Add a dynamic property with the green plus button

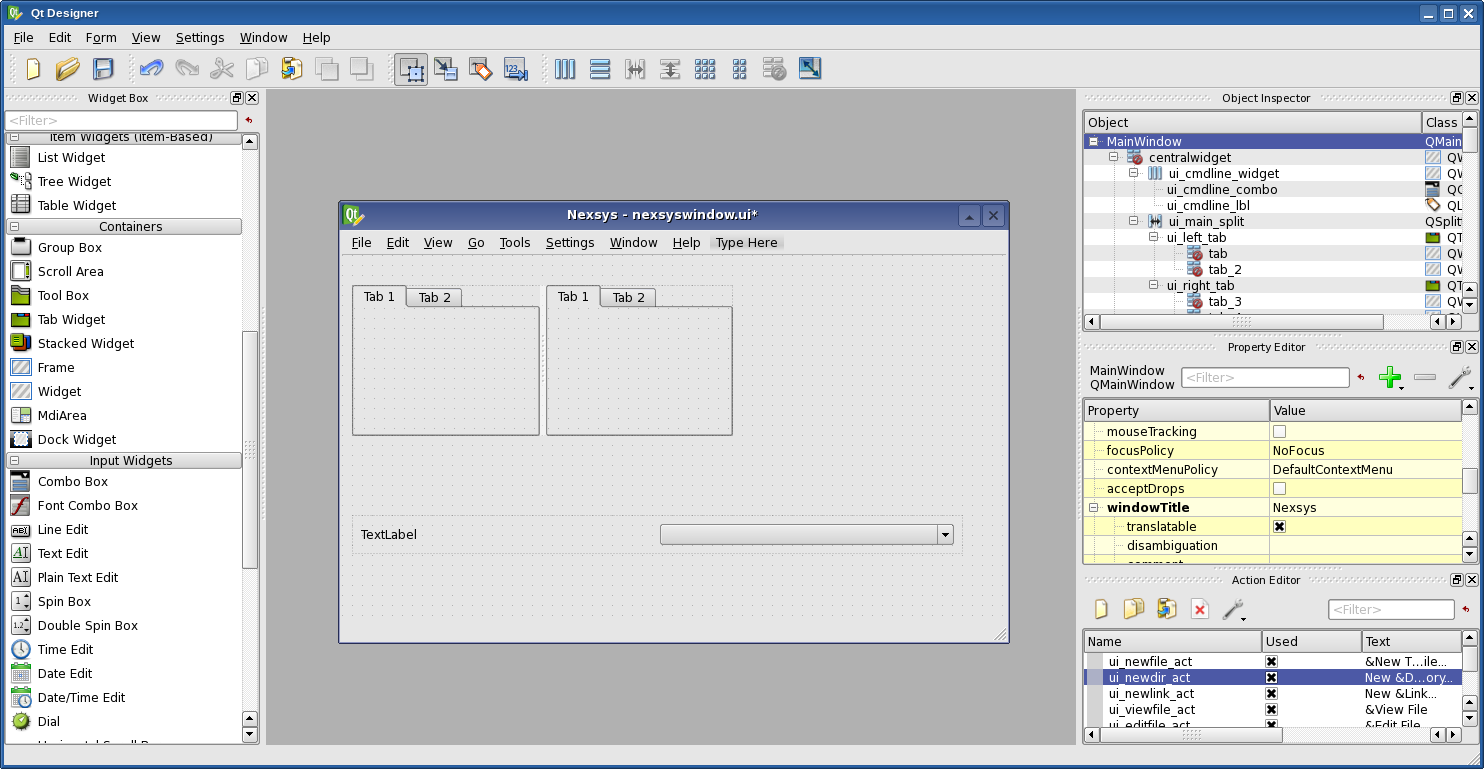tap(1390, 378)
